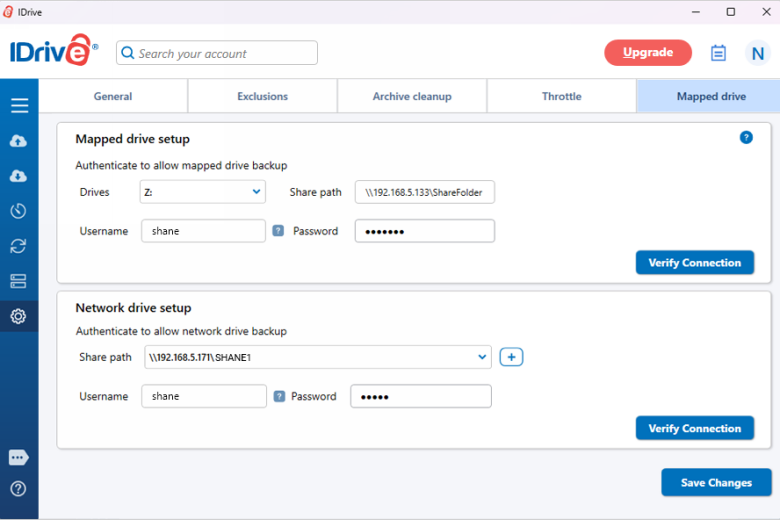Click network drive Username field

[x=204, y=396]
